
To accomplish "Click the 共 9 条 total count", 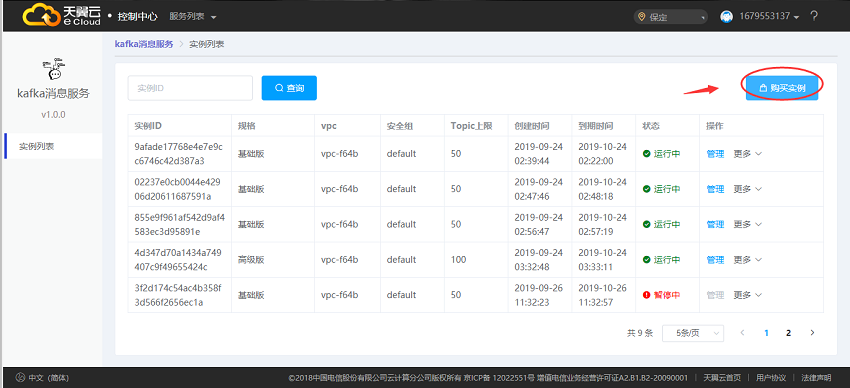I will (640, 333).
